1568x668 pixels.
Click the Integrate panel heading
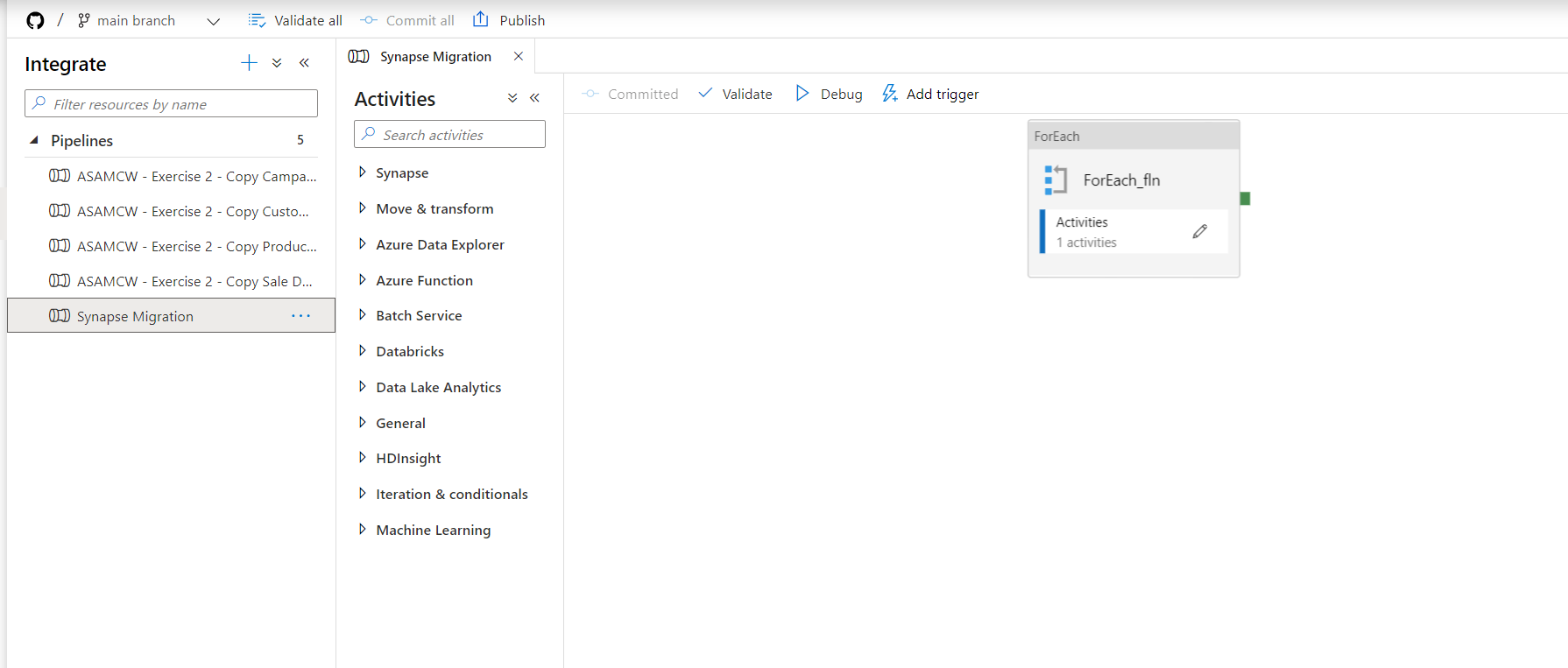coord(66,64)
